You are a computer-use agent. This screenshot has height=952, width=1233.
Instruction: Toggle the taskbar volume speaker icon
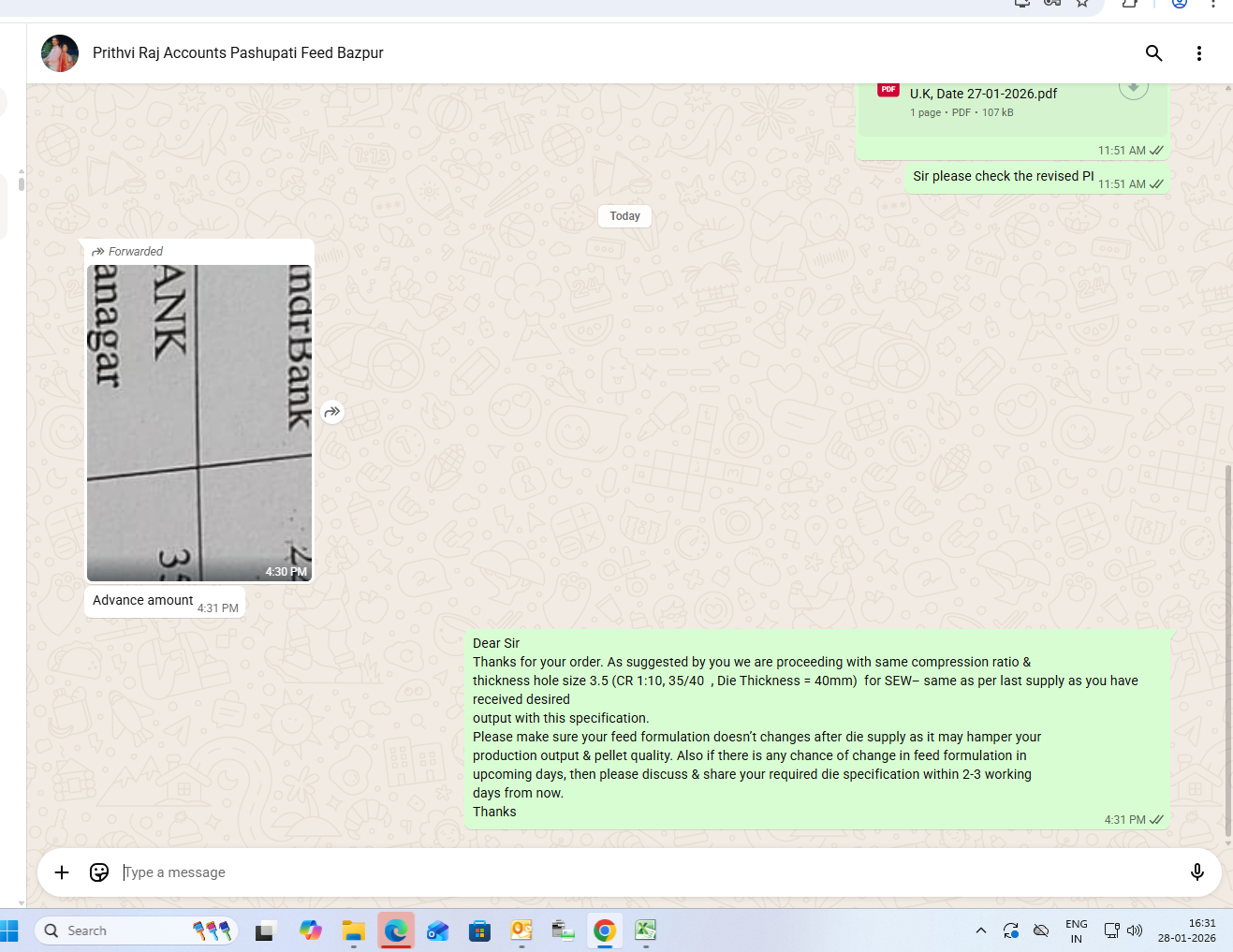point(1135,930)
